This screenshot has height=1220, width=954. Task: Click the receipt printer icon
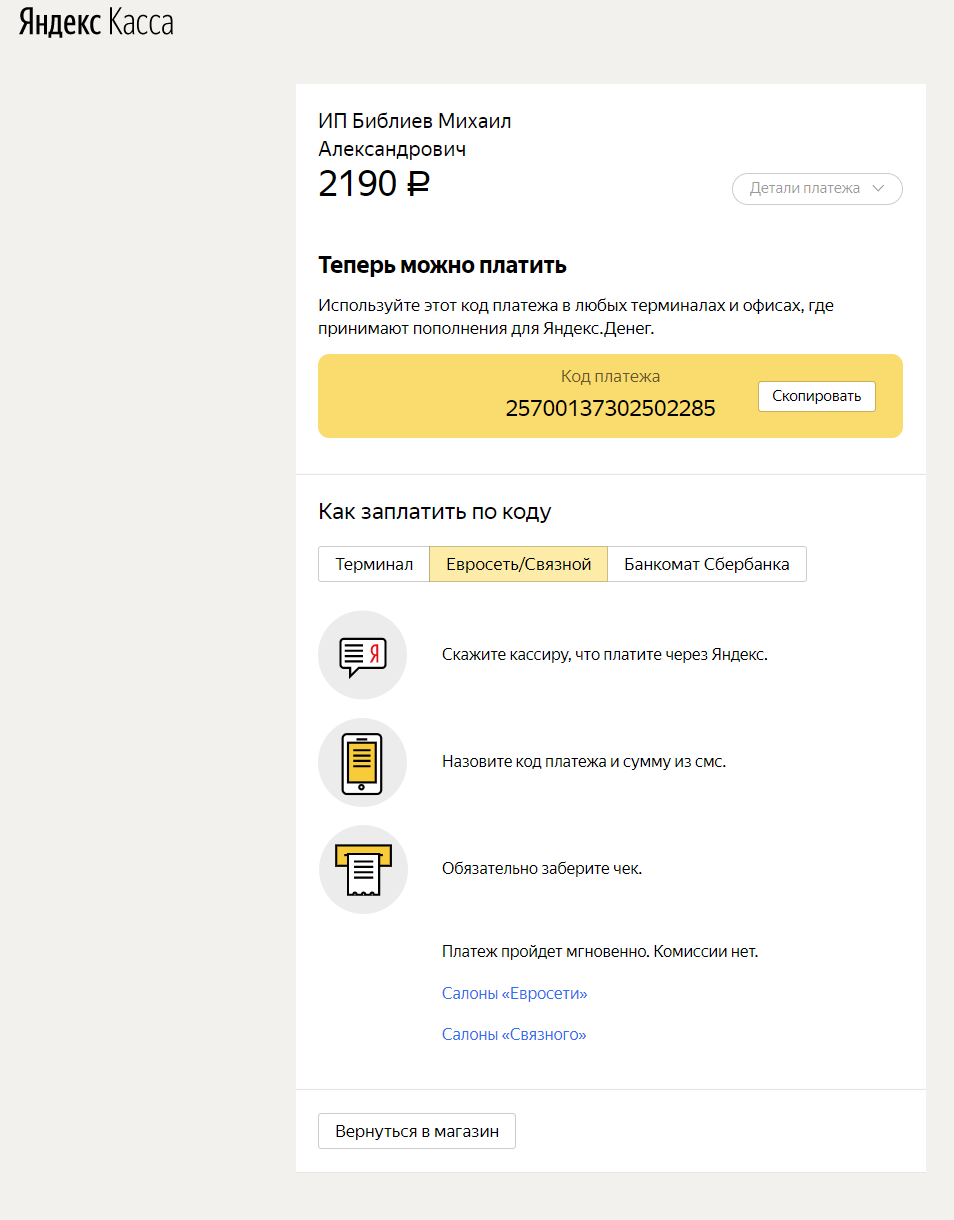[362, 870]
